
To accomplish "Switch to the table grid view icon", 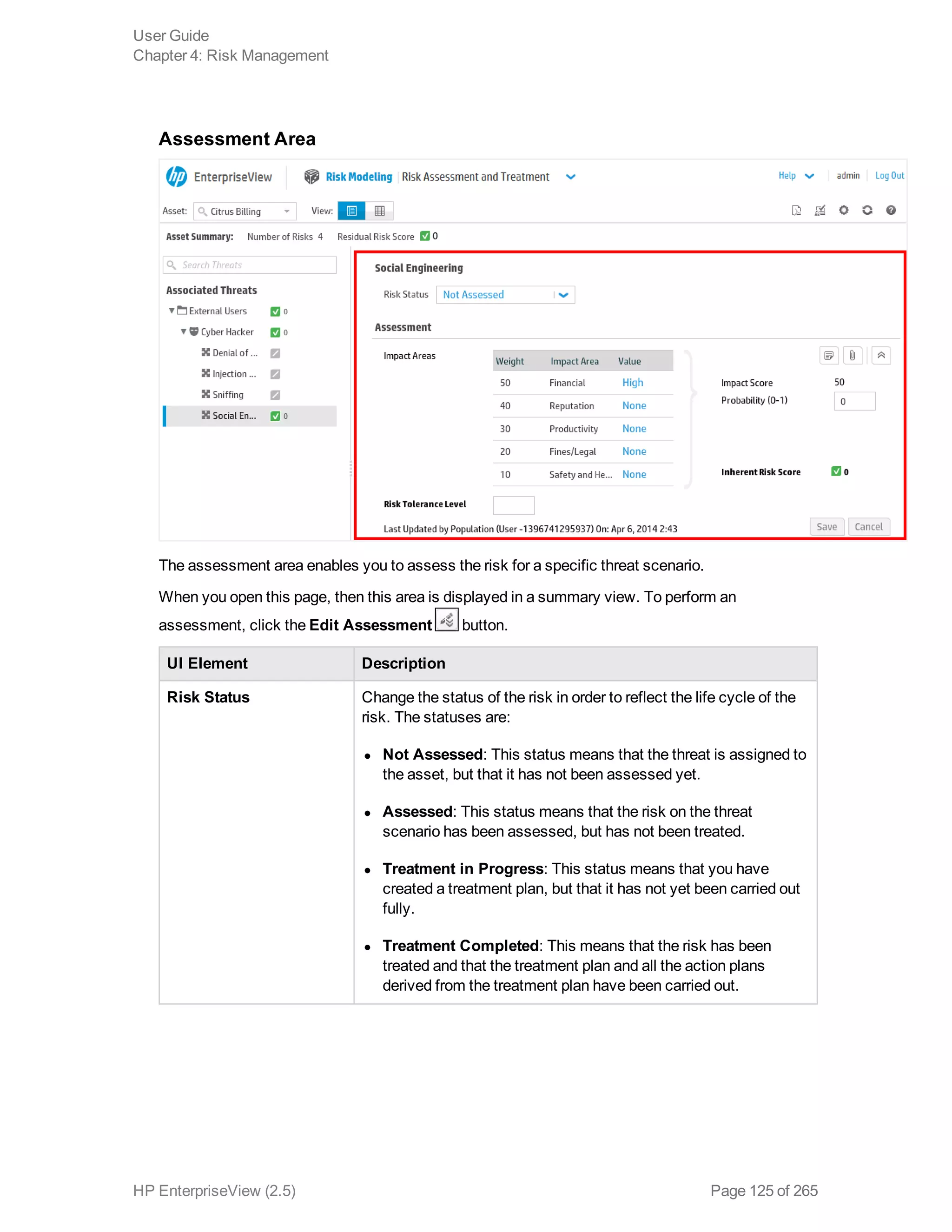I will point(380,211).
